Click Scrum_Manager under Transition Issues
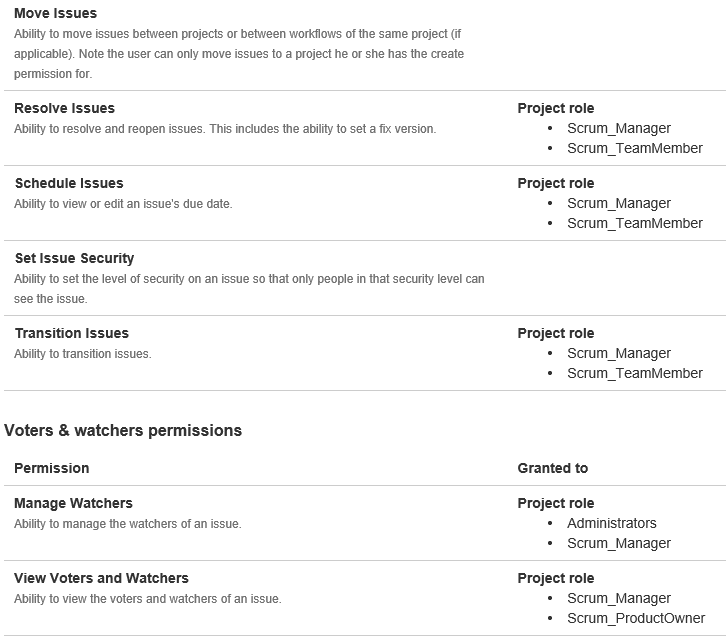The height and width of the screenshot is (643, 726). point(619,353)
